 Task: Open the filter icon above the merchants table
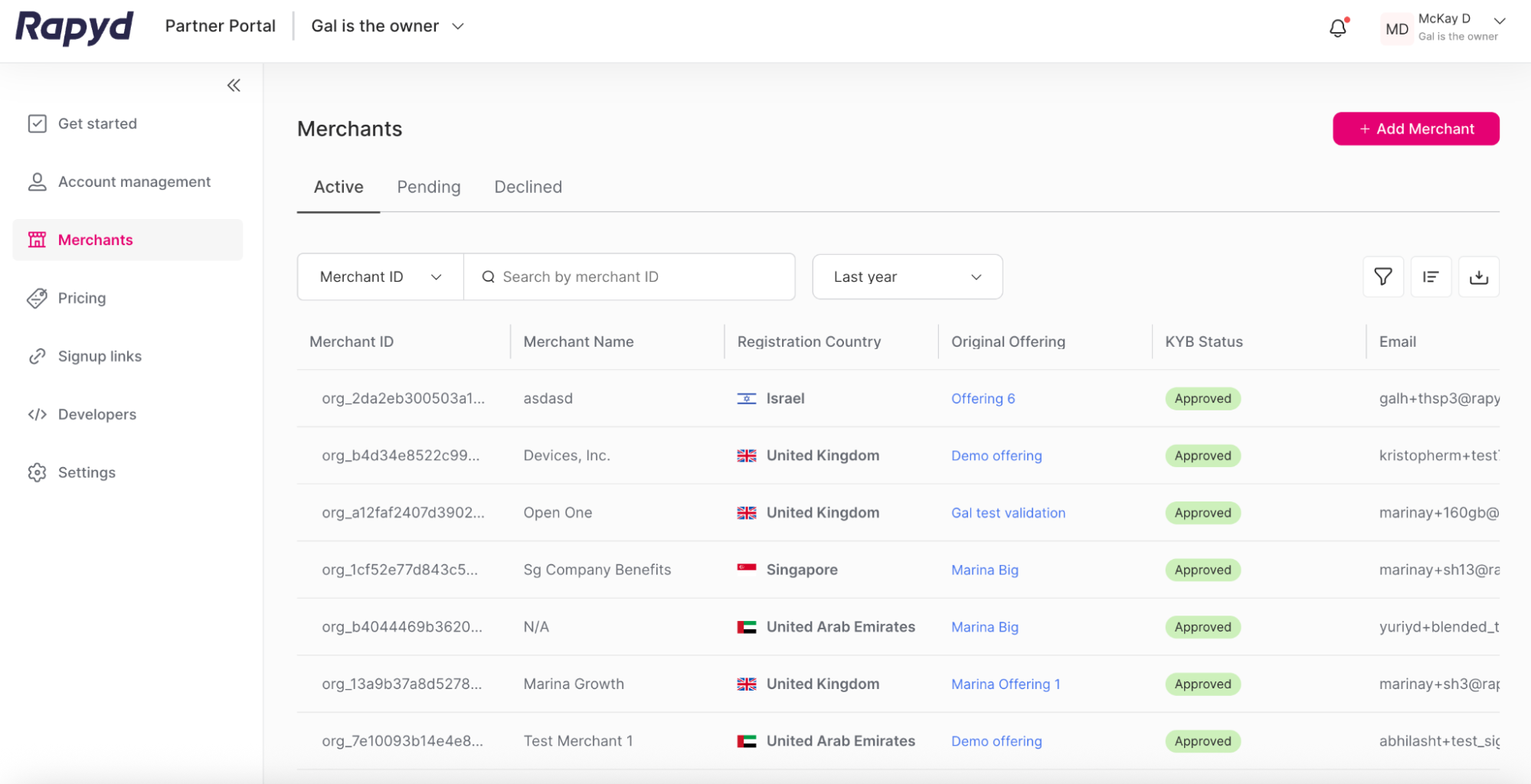coord(1382,276)
